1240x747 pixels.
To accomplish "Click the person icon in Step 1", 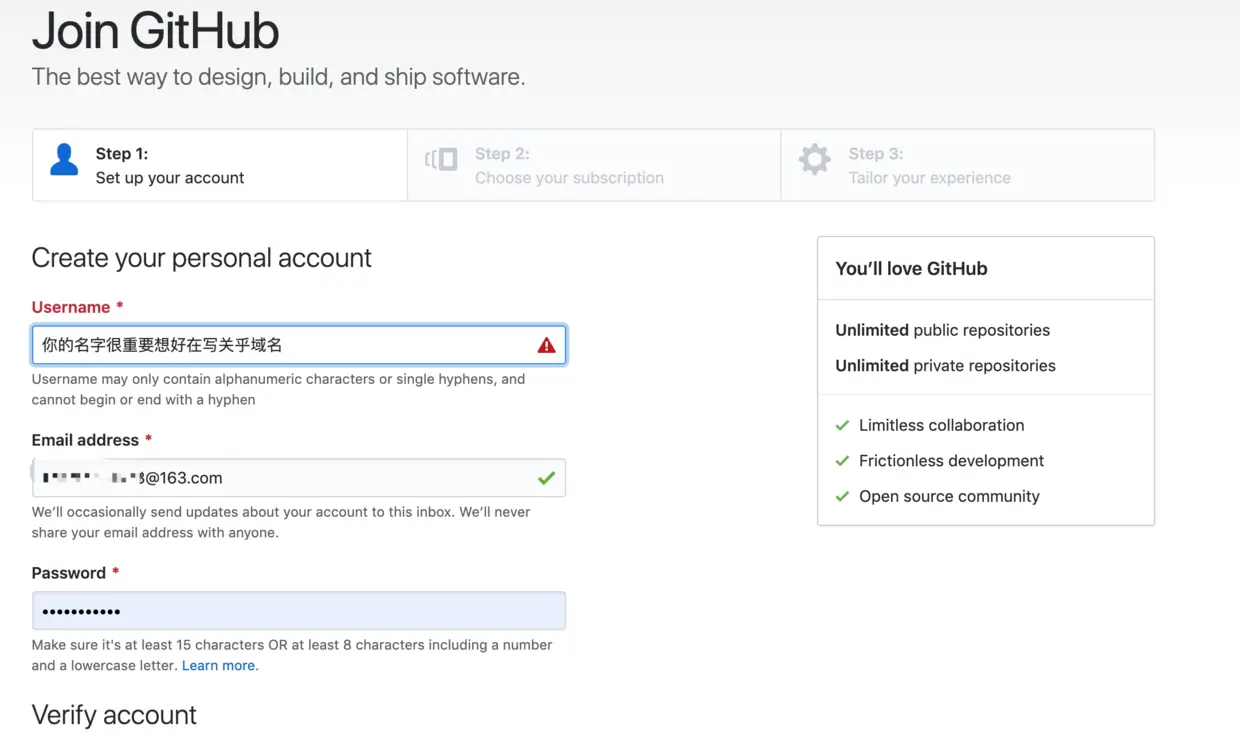I will pyautogui.click(x=64, y=160).
